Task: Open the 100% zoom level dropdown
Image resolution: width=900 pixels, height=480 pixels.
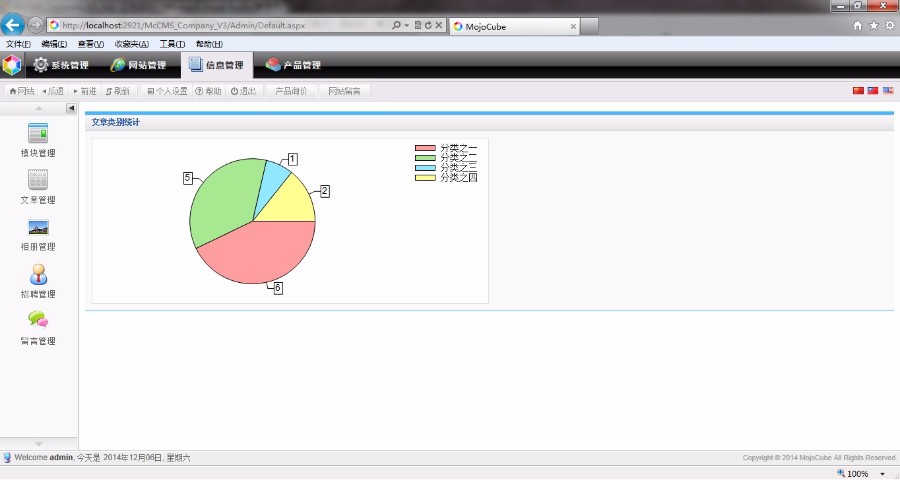Action: [883, 474]
